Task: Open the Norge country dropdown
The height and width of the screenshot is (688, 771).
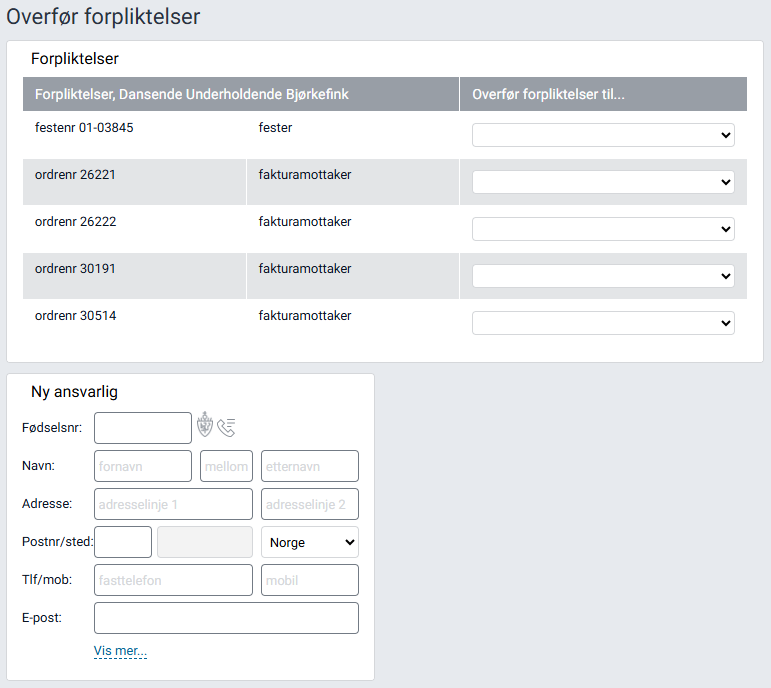Action: click(x=309, y=542)
